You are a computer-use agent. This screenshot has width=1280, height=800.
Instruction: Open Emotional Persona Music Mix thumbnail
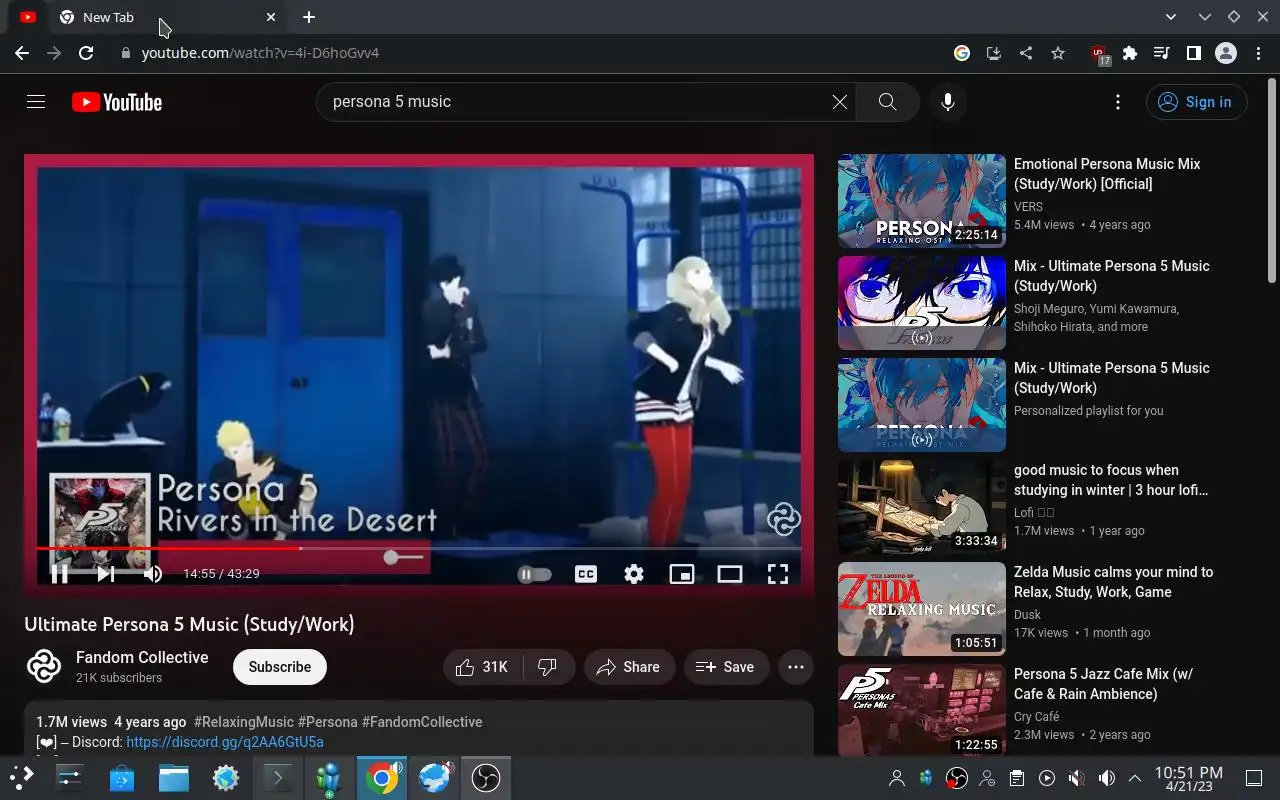pos(922,201)
